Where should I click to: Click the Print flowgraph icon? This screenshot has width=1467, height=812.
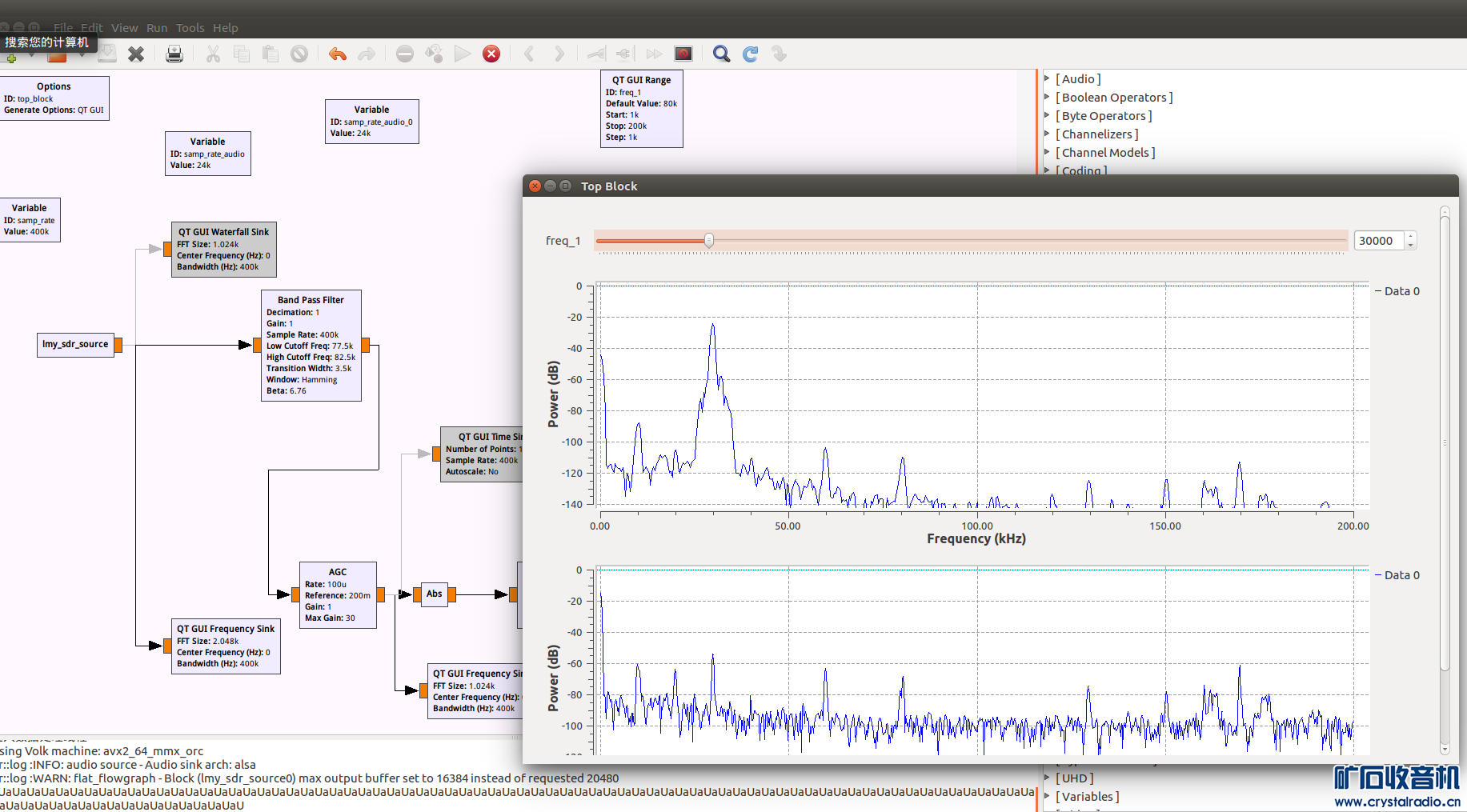(174, 54)
